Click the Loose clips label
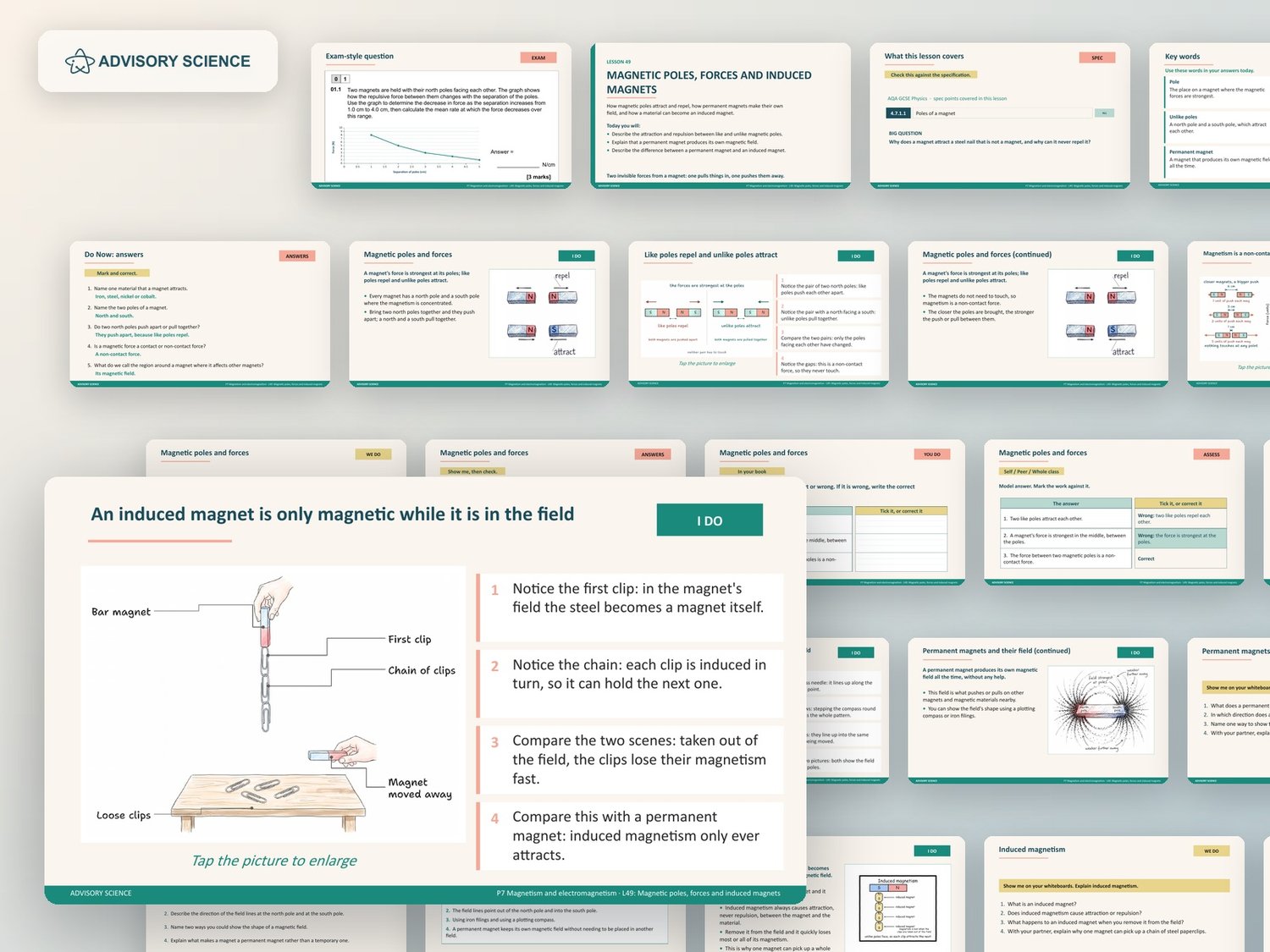The image size is (1270, 952). 124,815
